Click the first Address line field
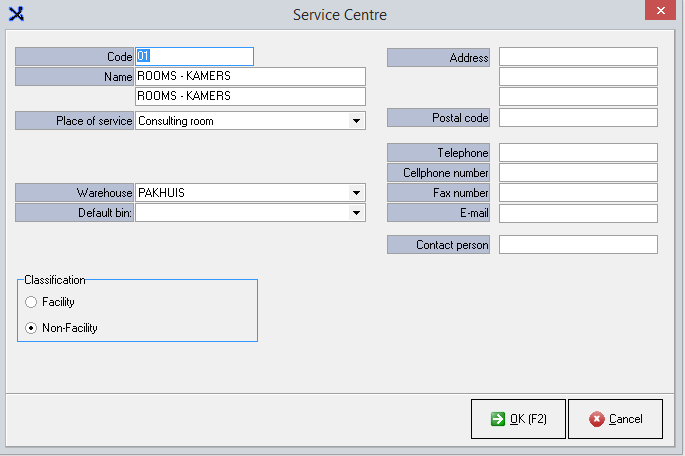The width and height of the screenshot is (685, 456). (578, 57)
